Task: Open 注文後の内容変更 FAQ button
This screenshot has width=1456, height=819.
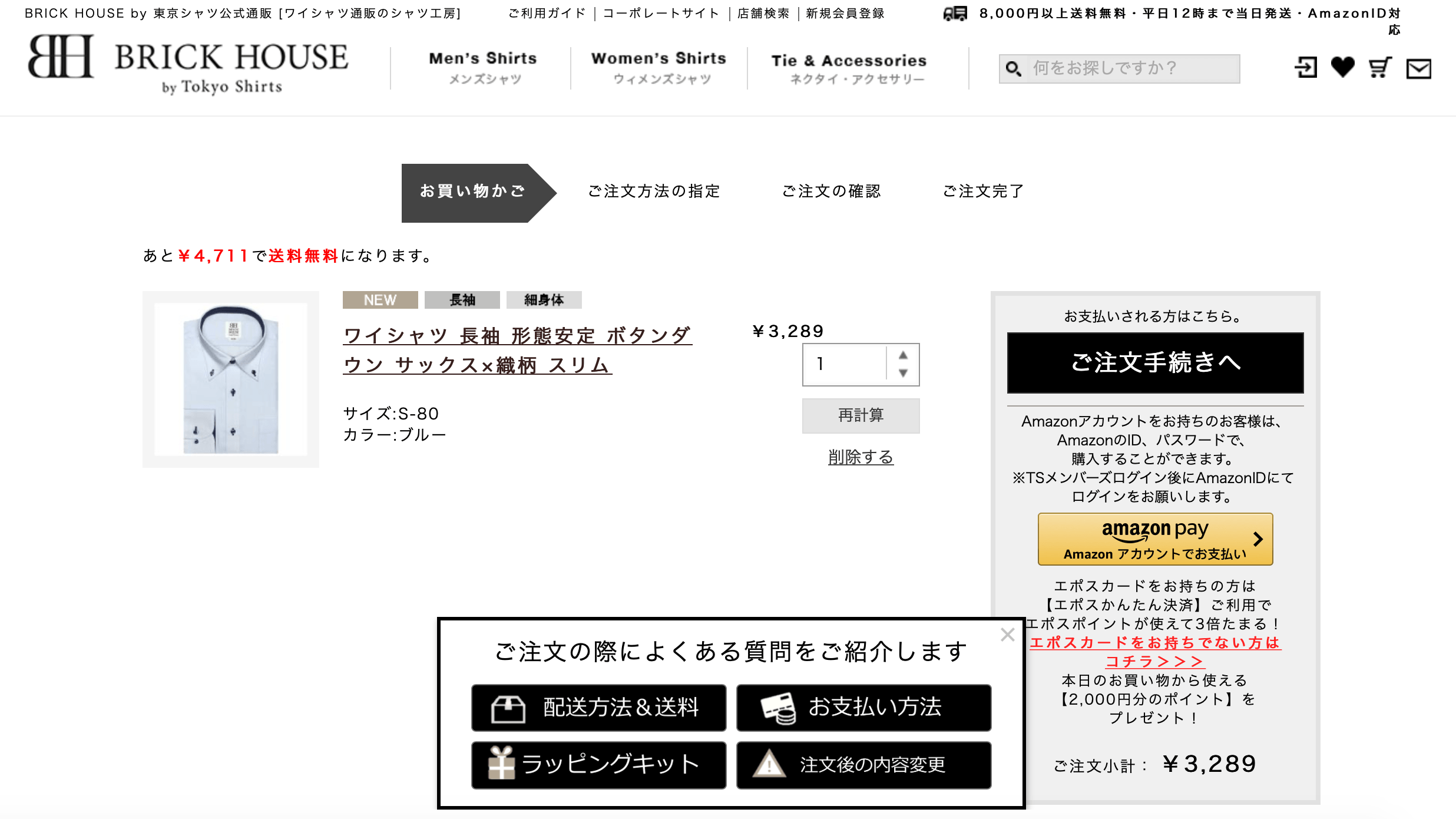Action: (863, 765)
